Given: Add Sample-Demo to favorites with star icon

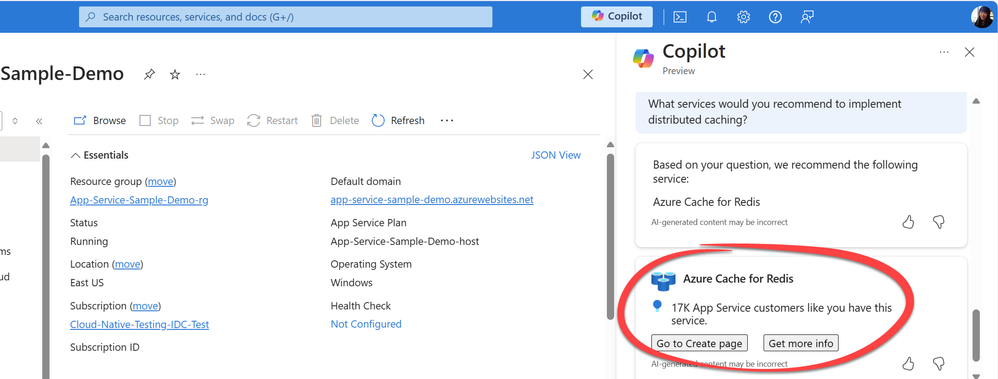Looking at the screenshot, I should (175, 75).
